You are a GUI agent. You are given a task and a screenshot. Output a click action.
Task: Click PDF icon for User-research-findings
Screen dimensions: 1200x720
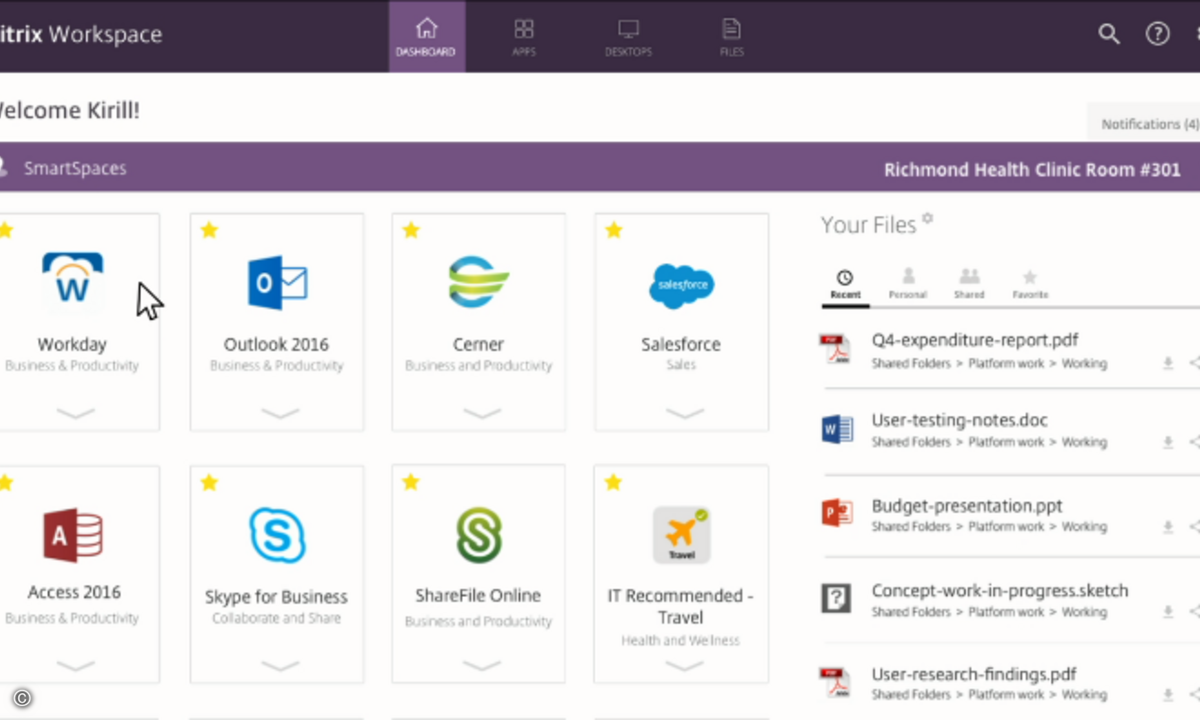coord(835,682)
